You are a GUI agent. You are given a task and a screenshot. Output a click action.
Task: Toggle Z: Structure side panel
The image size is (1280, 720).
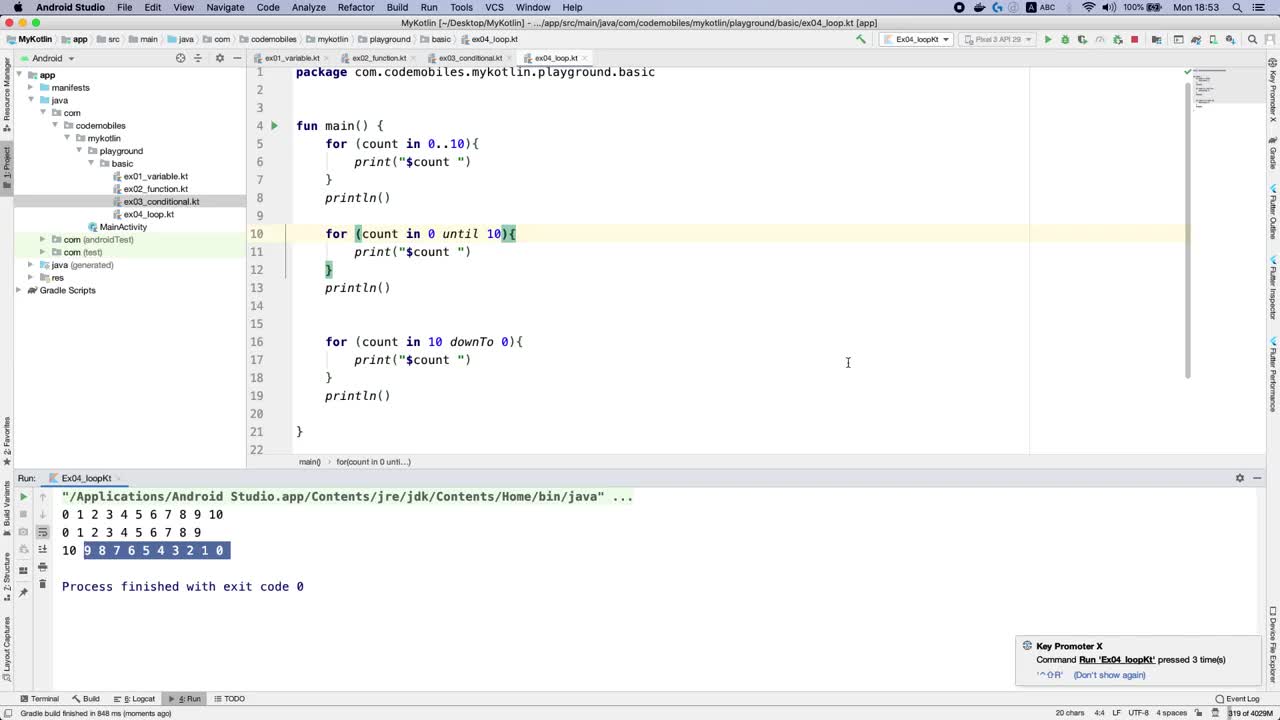(x=6, y=574)
